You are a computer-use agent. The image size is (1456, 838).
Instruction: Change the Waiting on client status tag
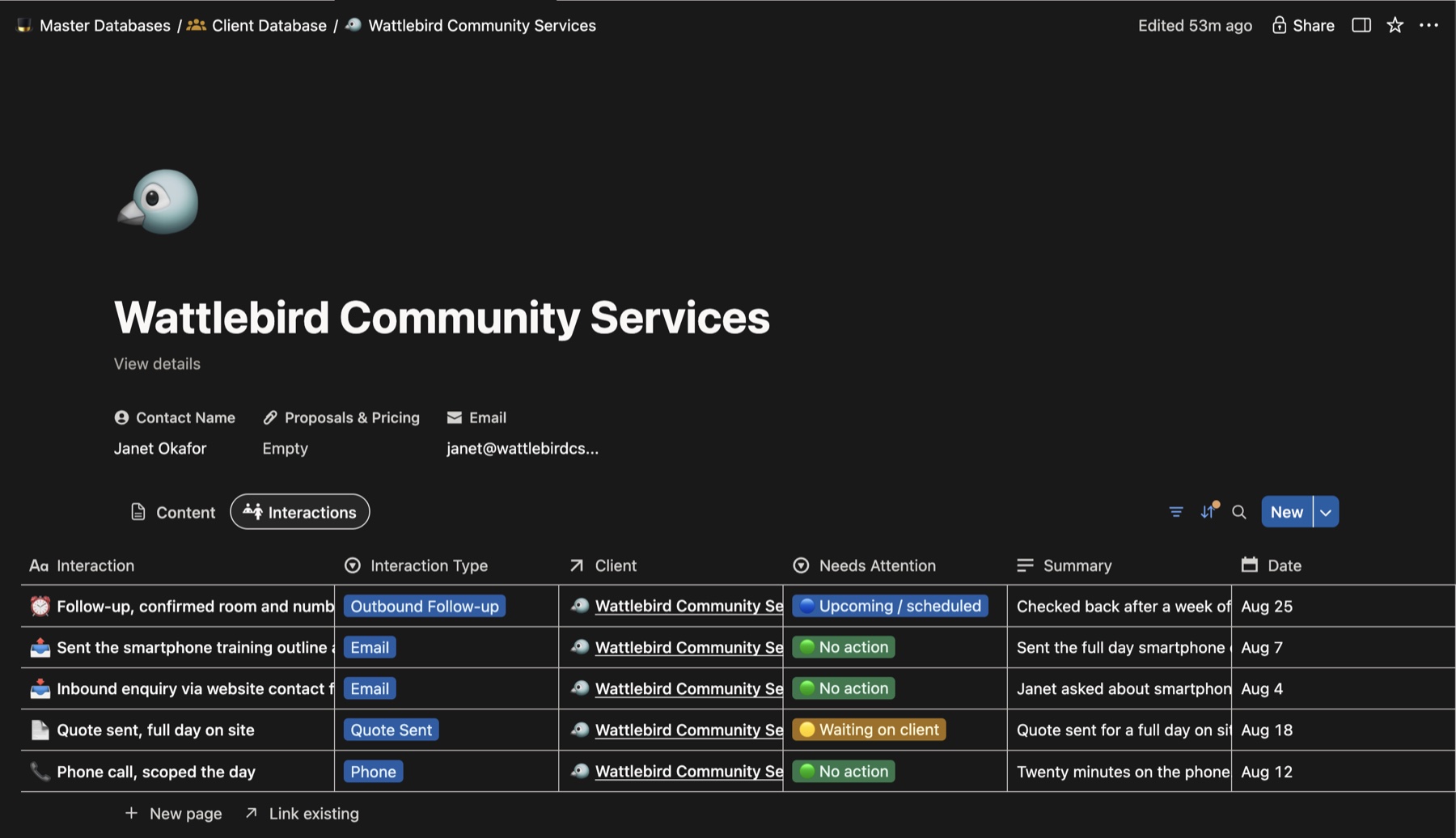(869, 730)
